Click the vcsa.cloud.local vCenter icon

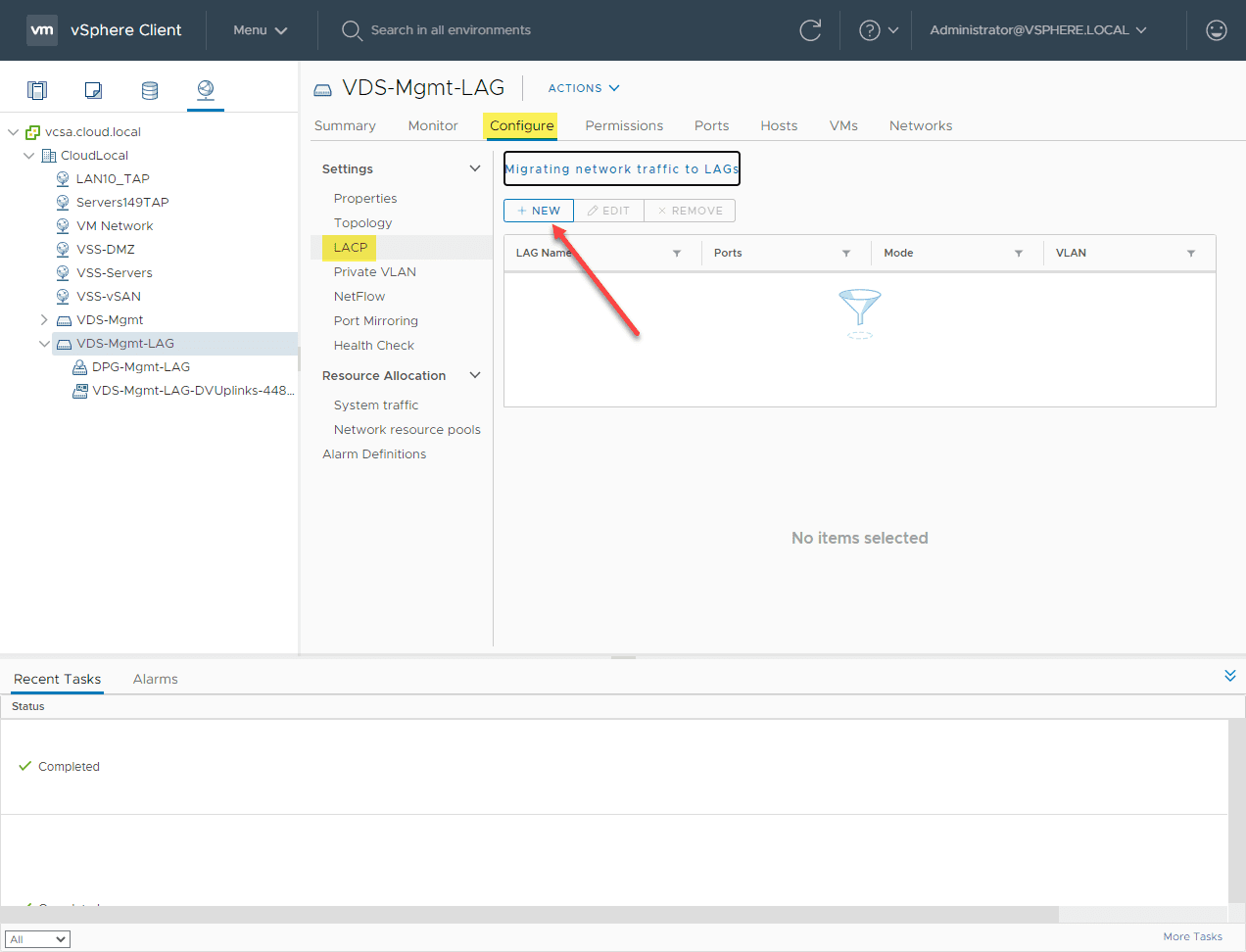point(33,132)
